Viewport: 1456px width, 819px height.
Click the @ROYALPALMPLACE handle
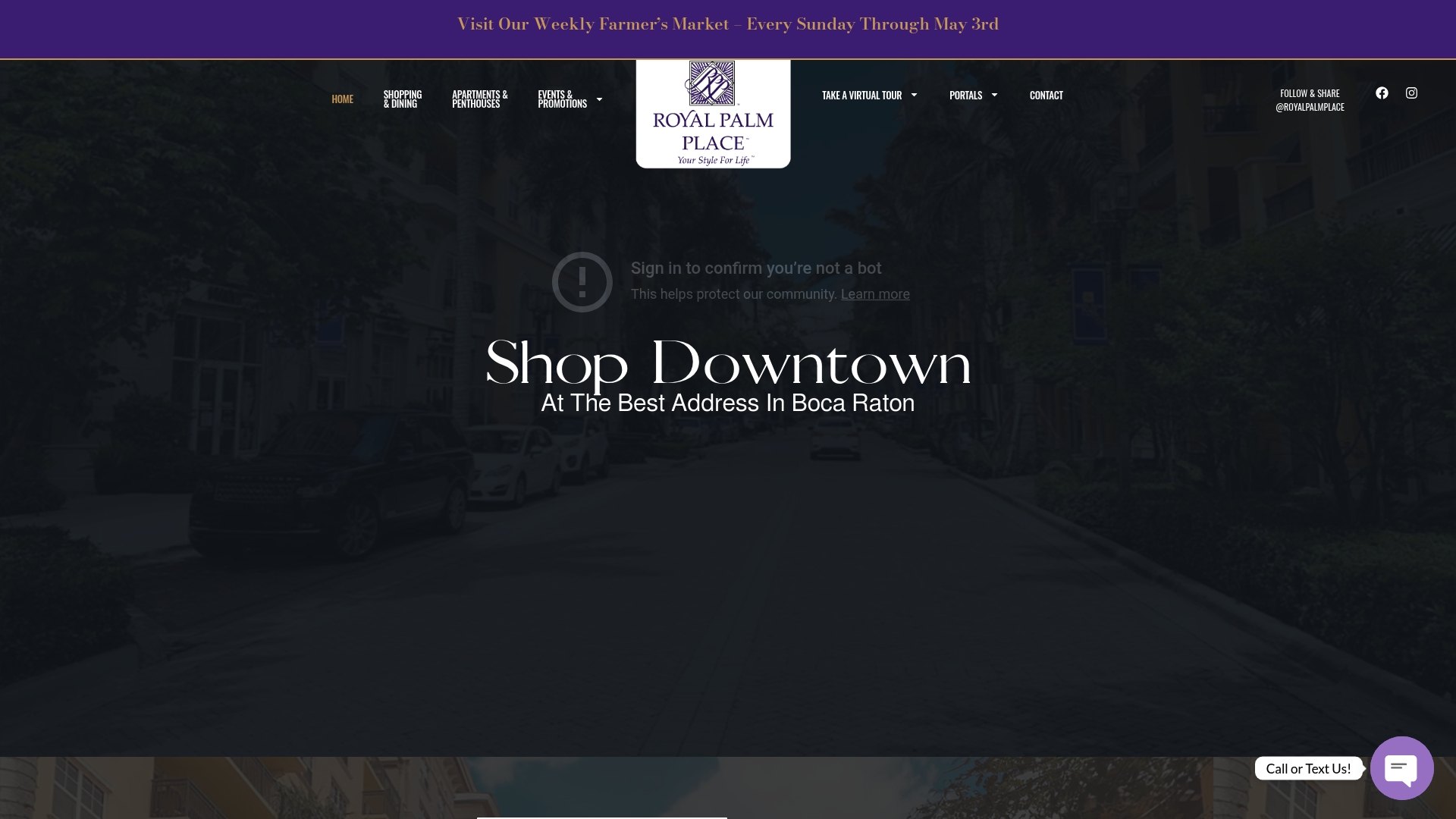click(1310, 107)
